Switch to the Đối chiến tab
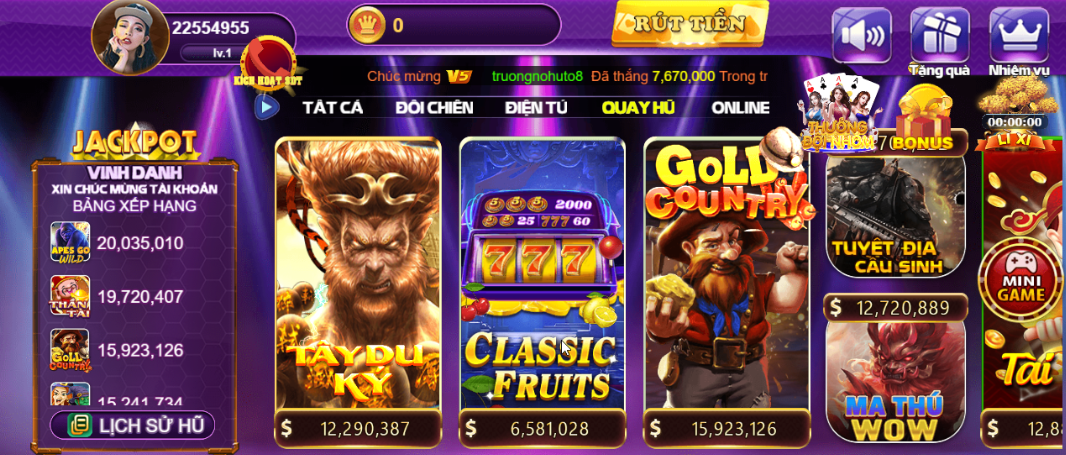The height and width of the screenshot is (455, 1066). pos(434,107)
